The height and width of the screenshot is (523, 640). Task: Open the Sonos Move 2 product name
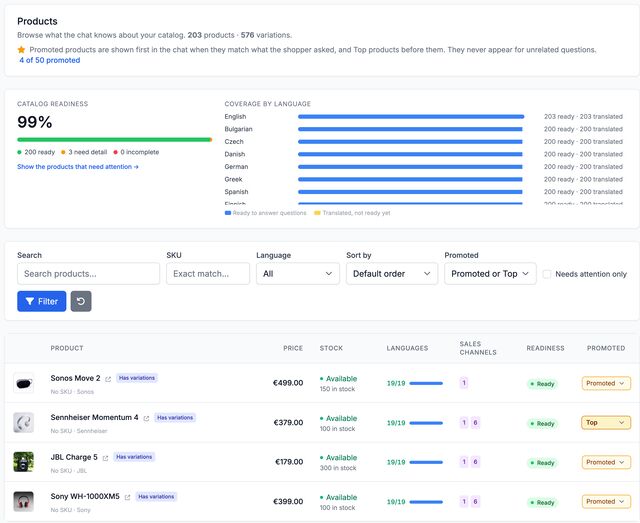[x=76, y=378]
